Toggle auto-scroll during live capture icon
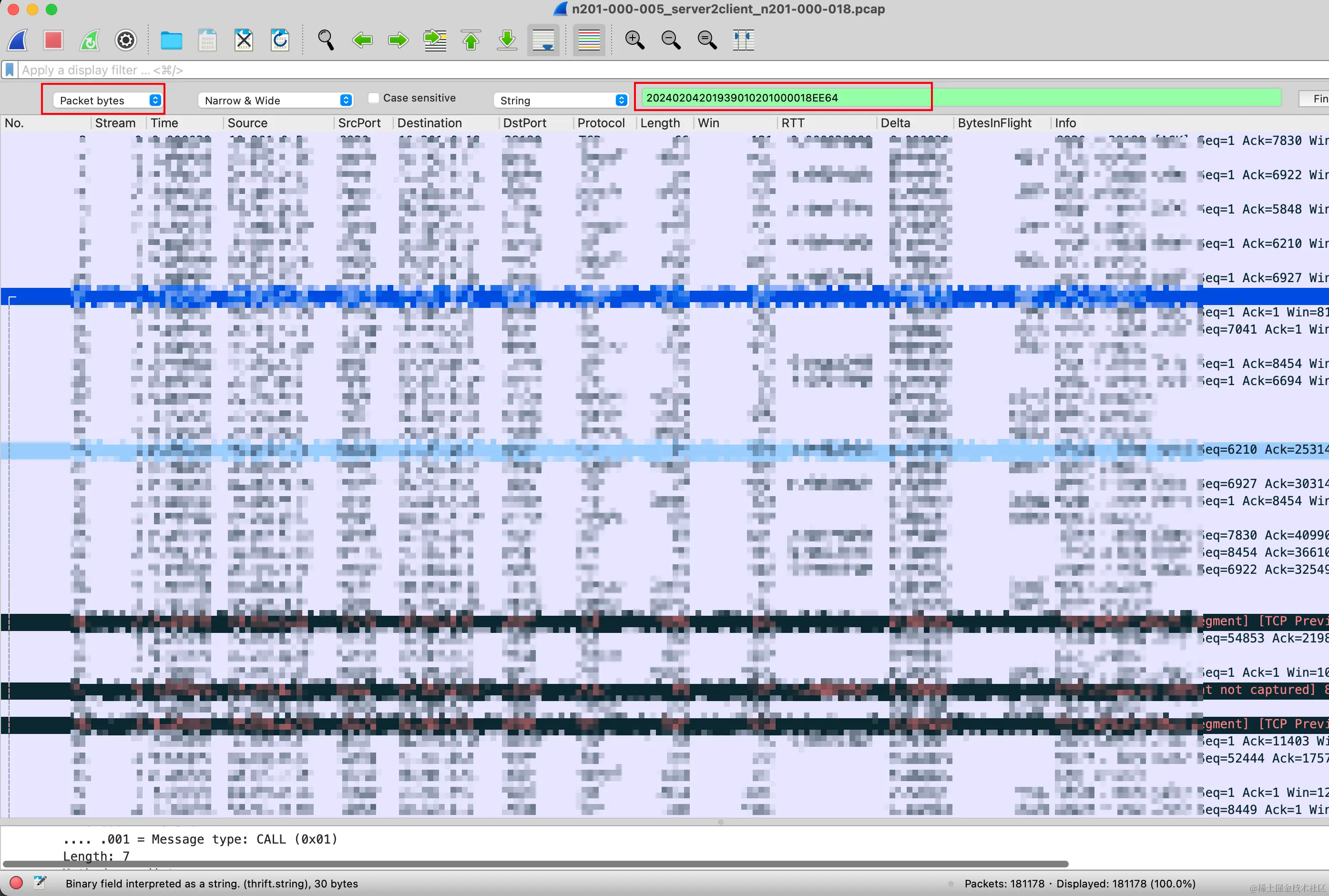The image size is (1329, 896). click(543, 40)
